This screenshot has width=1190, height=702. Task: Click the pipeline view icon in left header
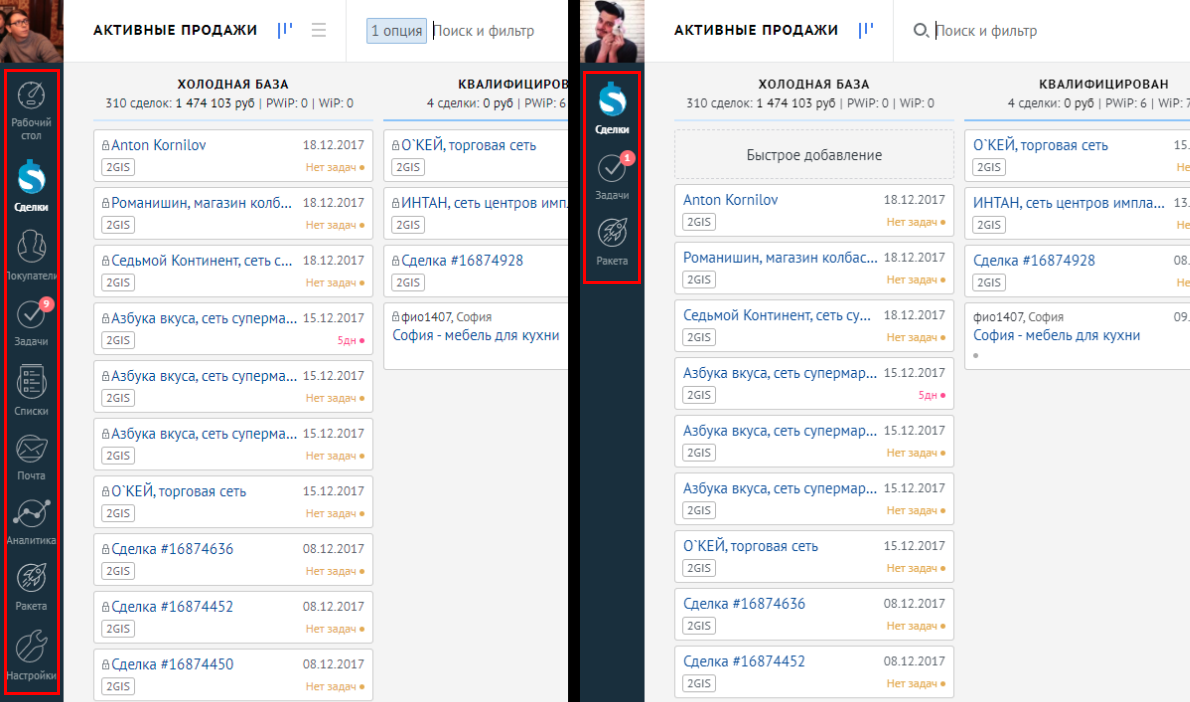(x=285, y=30)
